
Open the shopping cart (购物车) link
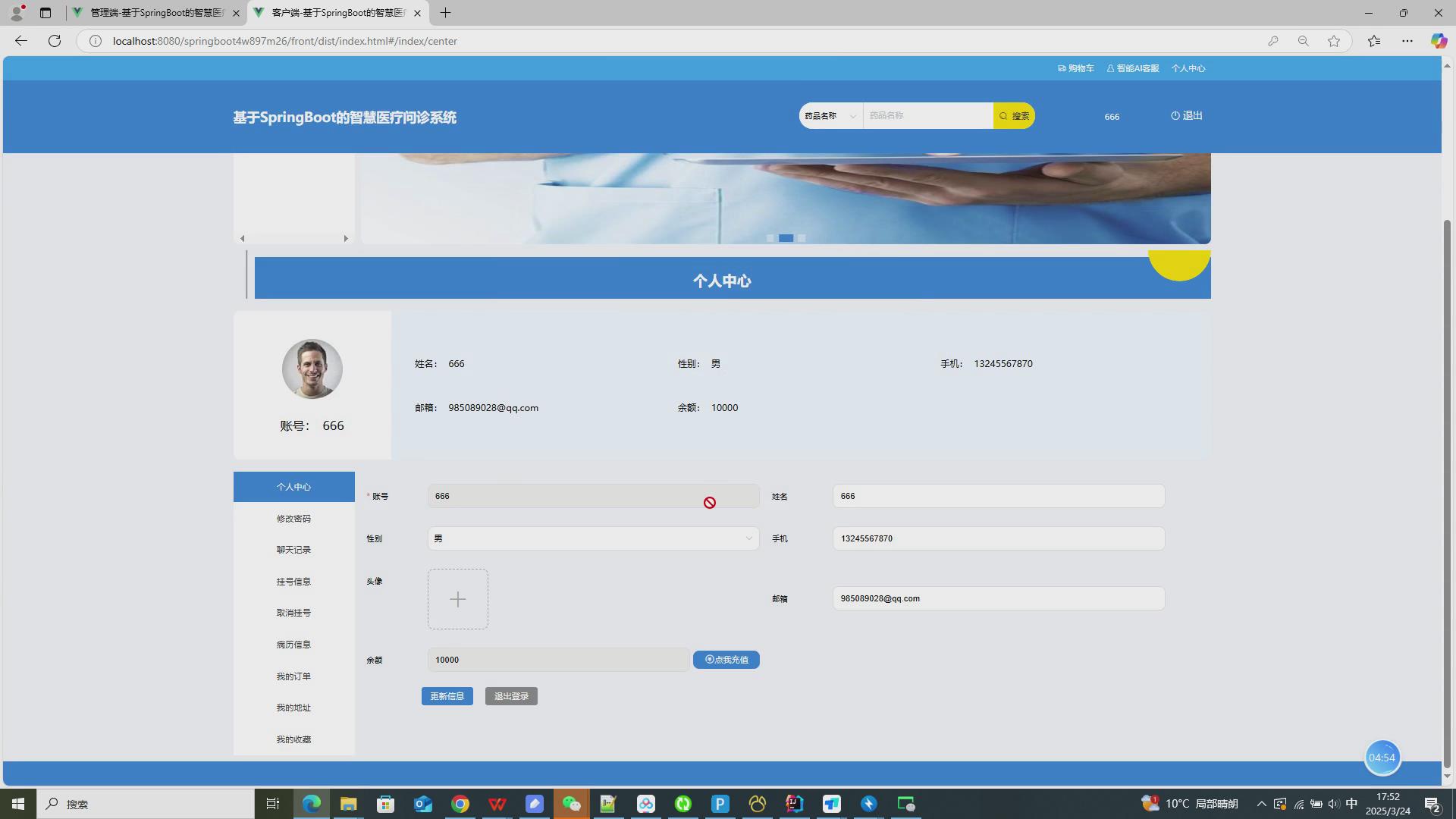1076,68
